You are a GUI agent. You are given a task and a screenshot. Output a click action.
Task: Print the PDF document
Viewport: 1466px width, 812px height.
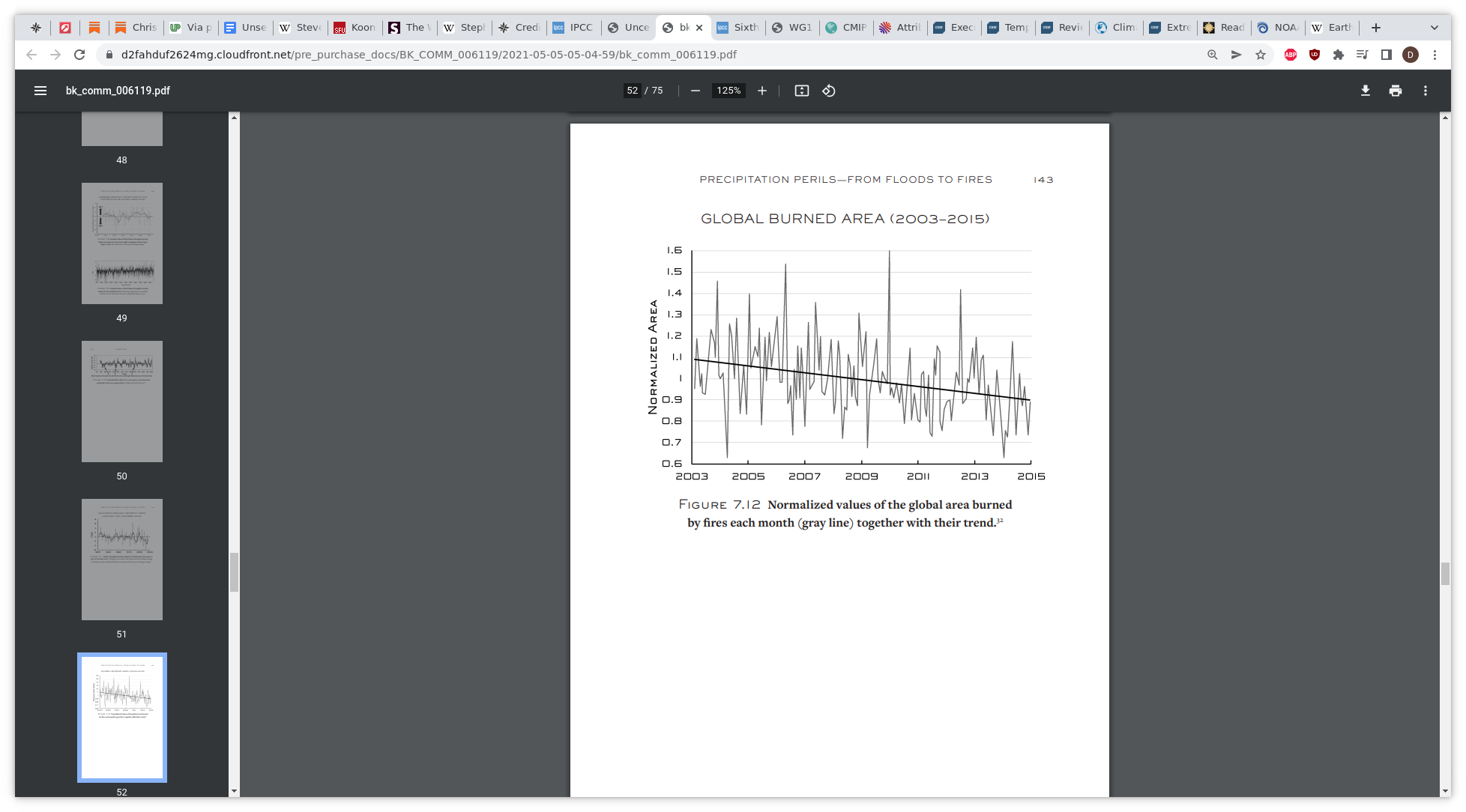click(1396, 91)
